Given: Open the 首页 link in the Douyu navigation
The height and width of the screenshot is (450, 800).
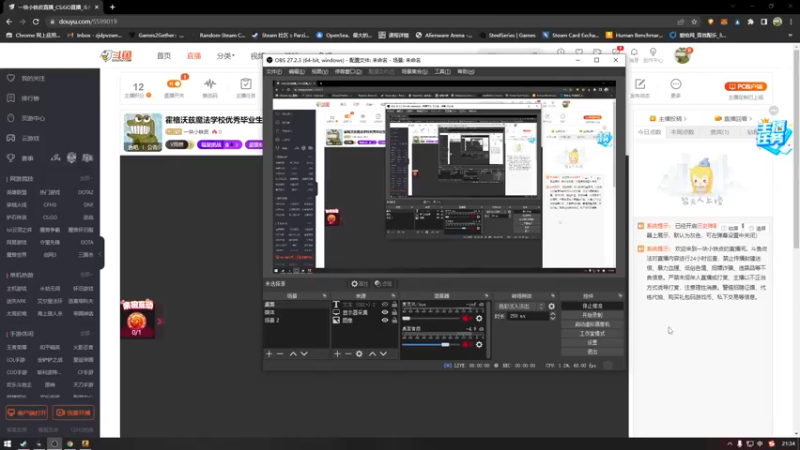Looking at the screenshot, I should [x=164, y=56].
